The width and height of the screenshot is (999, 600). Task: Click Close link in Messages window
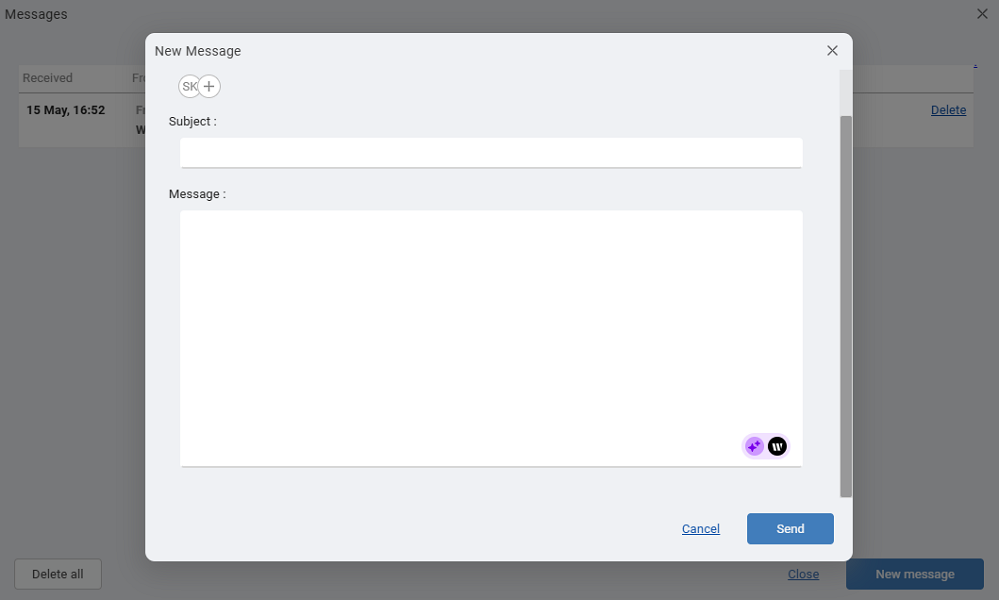point(803,574)
